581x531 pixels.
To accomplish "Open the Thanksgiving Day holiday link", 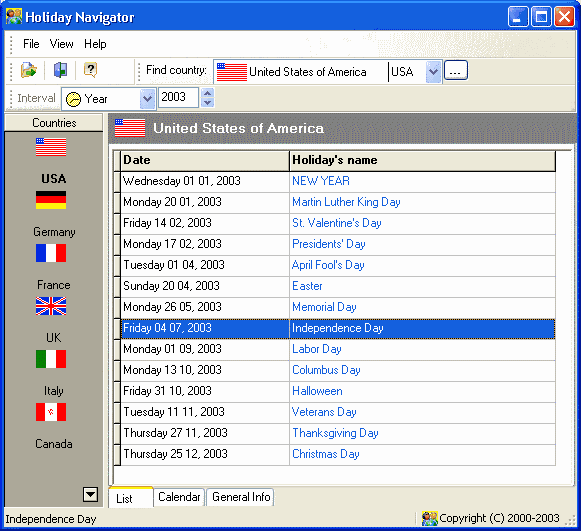I will [x=335, y=433].
